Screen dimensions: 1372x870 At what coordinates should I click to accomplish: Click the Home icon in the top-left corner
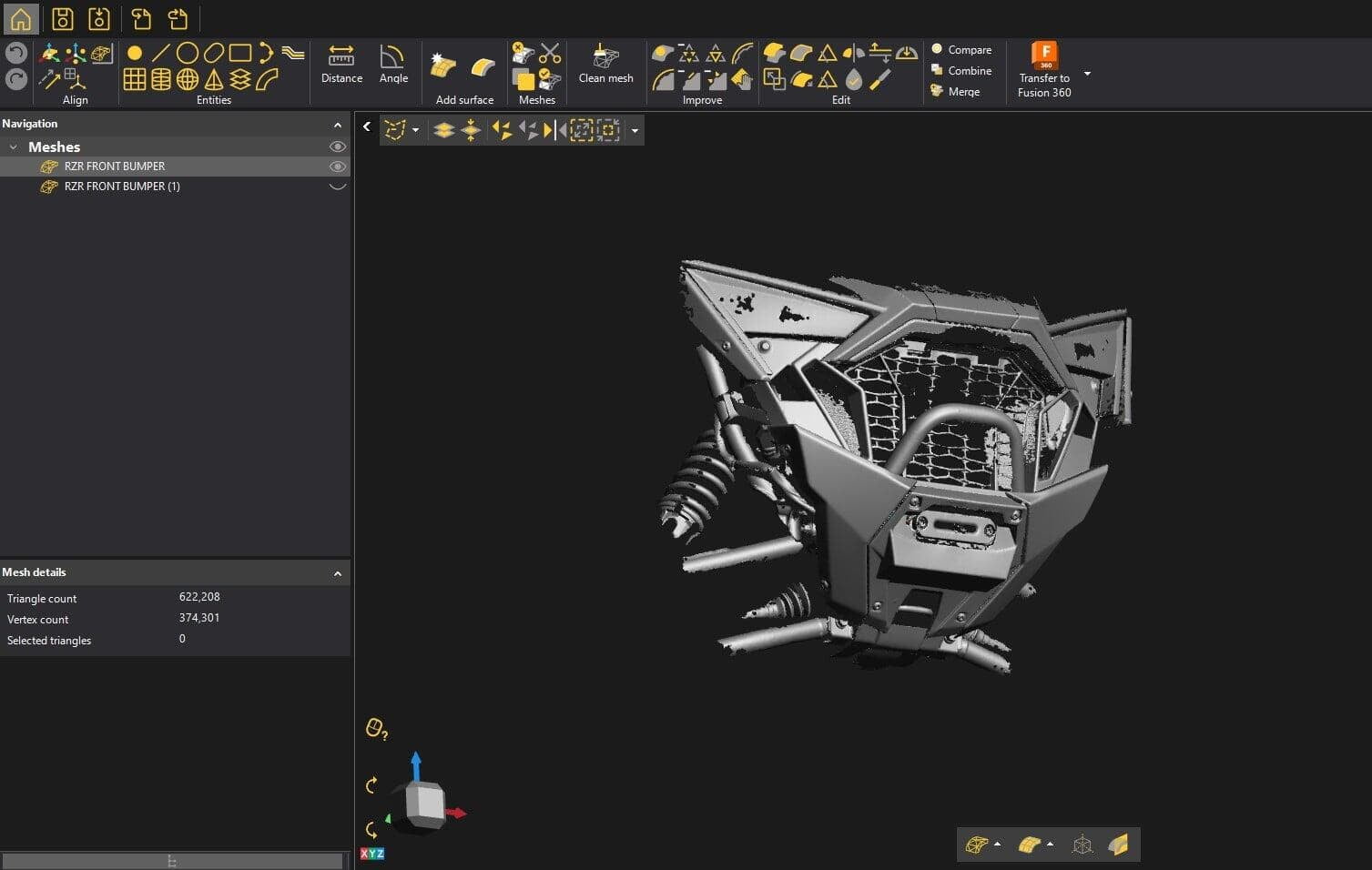[20, 18]
